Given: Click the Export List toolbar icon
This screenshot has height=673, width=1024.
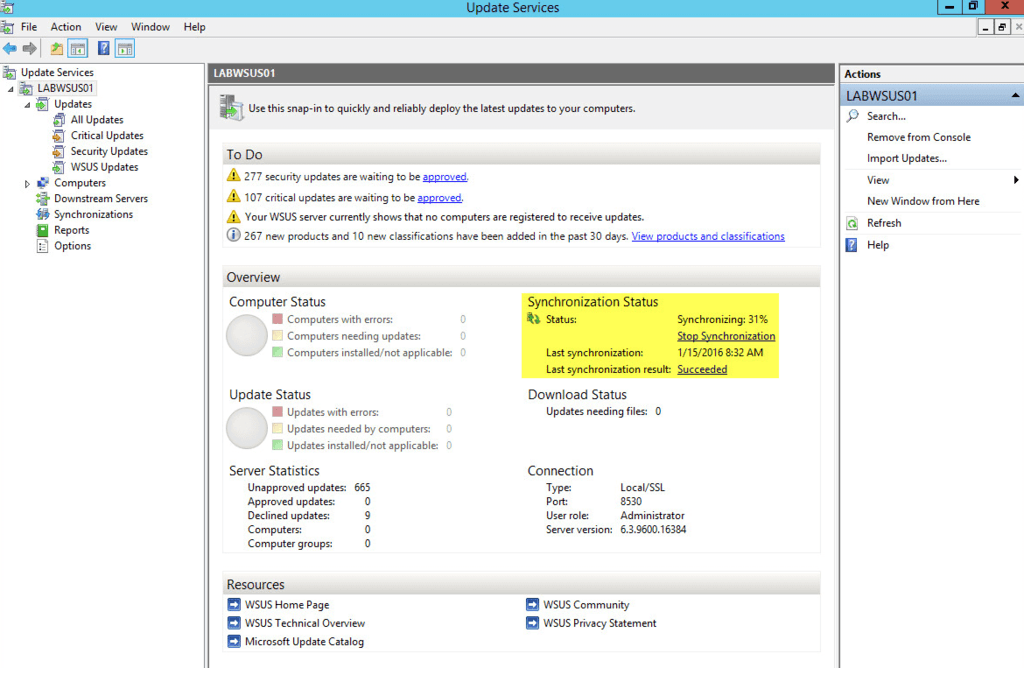Looking at the screenshot, I should click(x=56, y=47).
